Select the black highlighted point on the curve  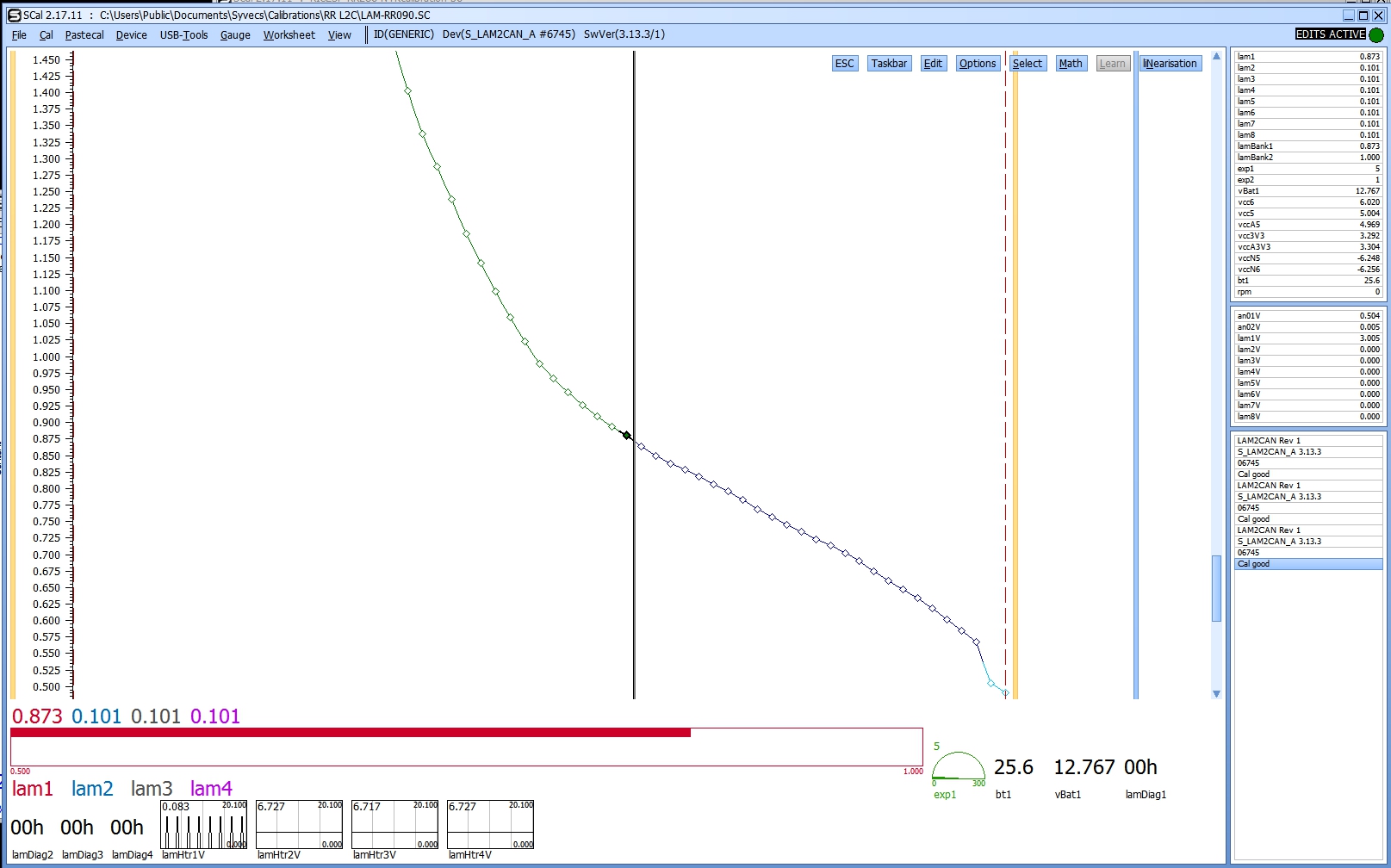pyautogui.click(x=627, y=436)
